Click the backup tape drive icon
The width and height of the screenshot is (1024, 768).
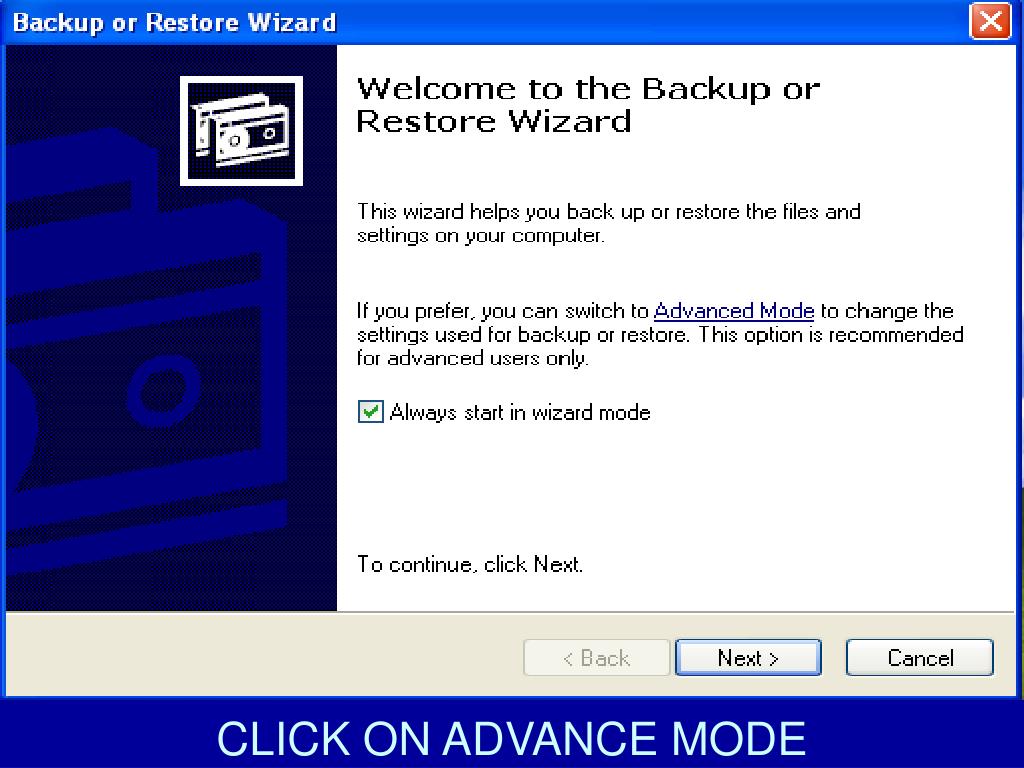point(242,131)
